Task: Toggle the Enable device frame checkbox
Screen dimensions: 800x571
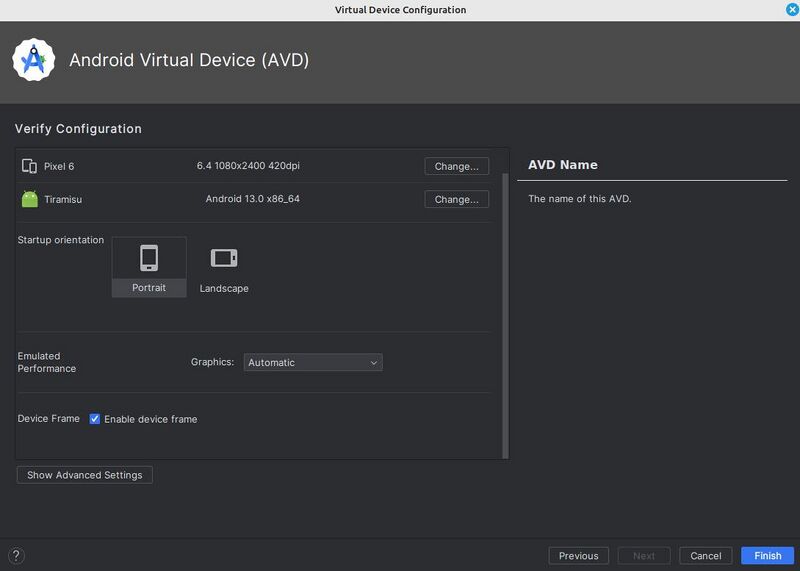Action: (94, 419)
